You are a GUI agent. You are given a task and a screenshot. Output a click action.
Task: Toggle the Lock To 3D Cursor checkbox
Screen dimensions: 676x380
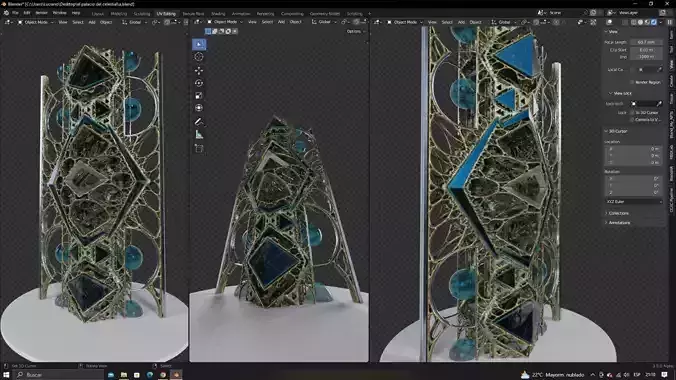pyautogui.click(x=632, y=113)
